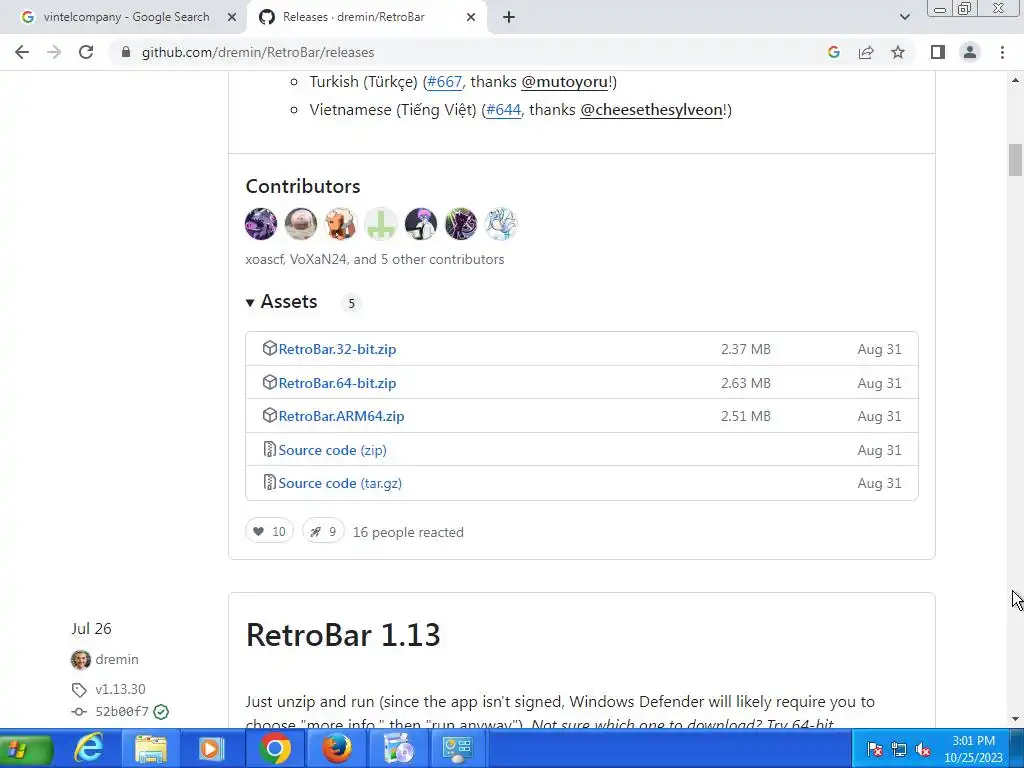Click the Google icon in the address bar
The width and height of the screenshot is (1024, 768).
833,52
